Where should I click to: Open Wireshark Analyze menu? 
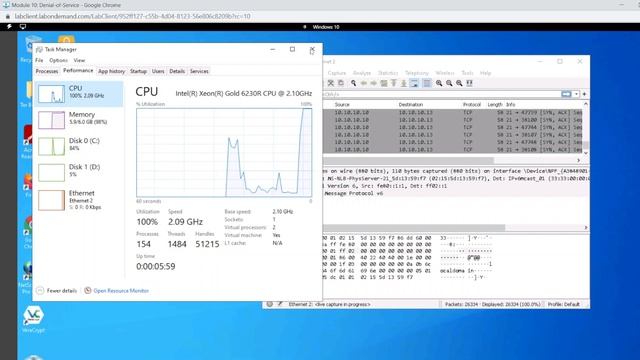point(362,73)
